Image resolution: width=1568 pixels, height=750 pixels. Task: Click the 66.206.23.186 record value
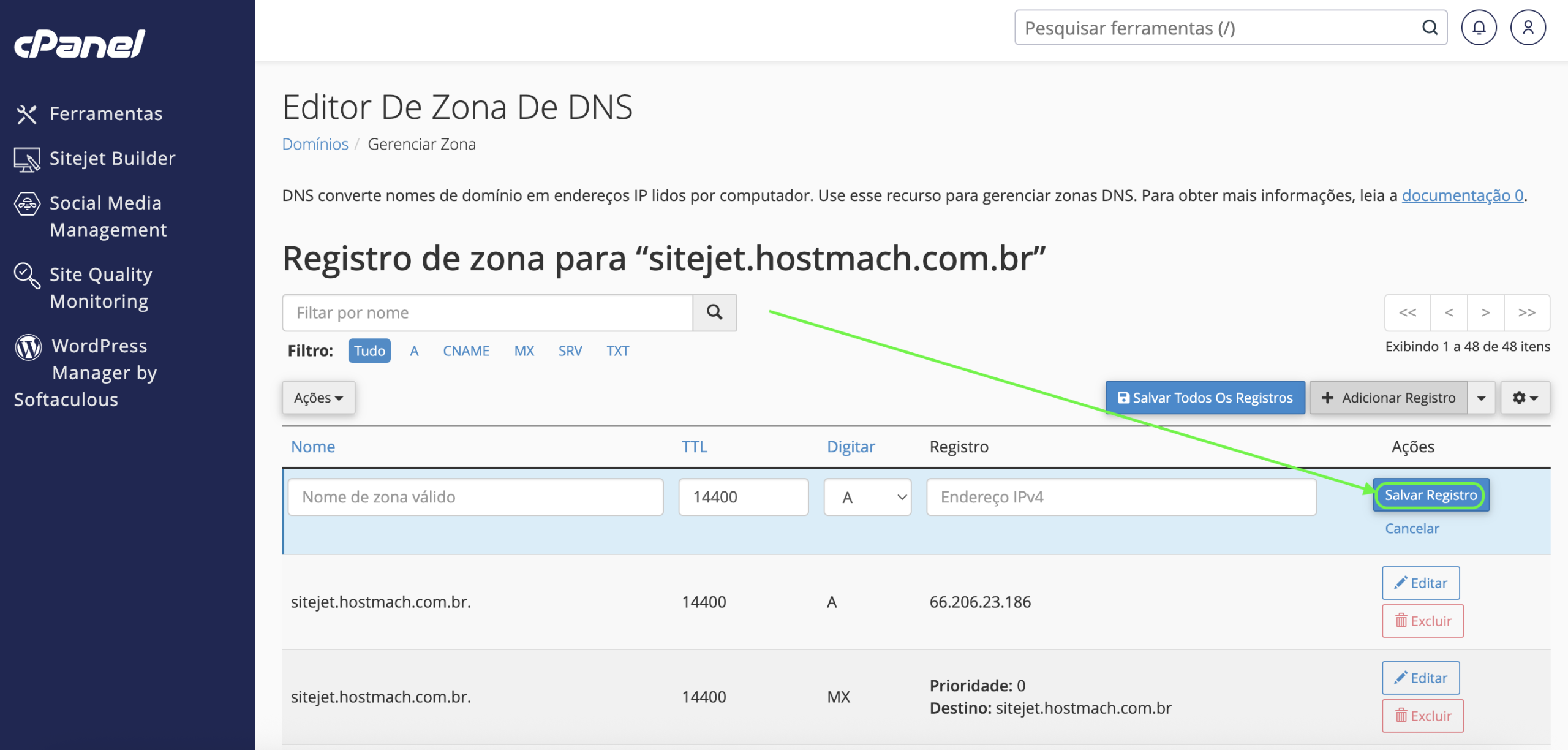[980, 602]
